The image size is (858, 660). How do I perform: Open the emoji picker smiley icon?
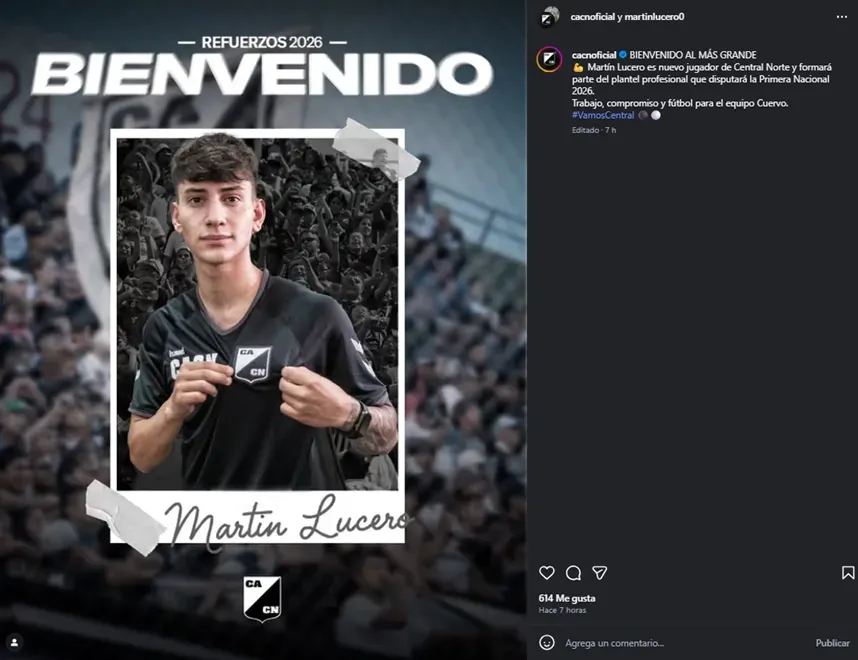pyautogui.click(x=547, y=642)
